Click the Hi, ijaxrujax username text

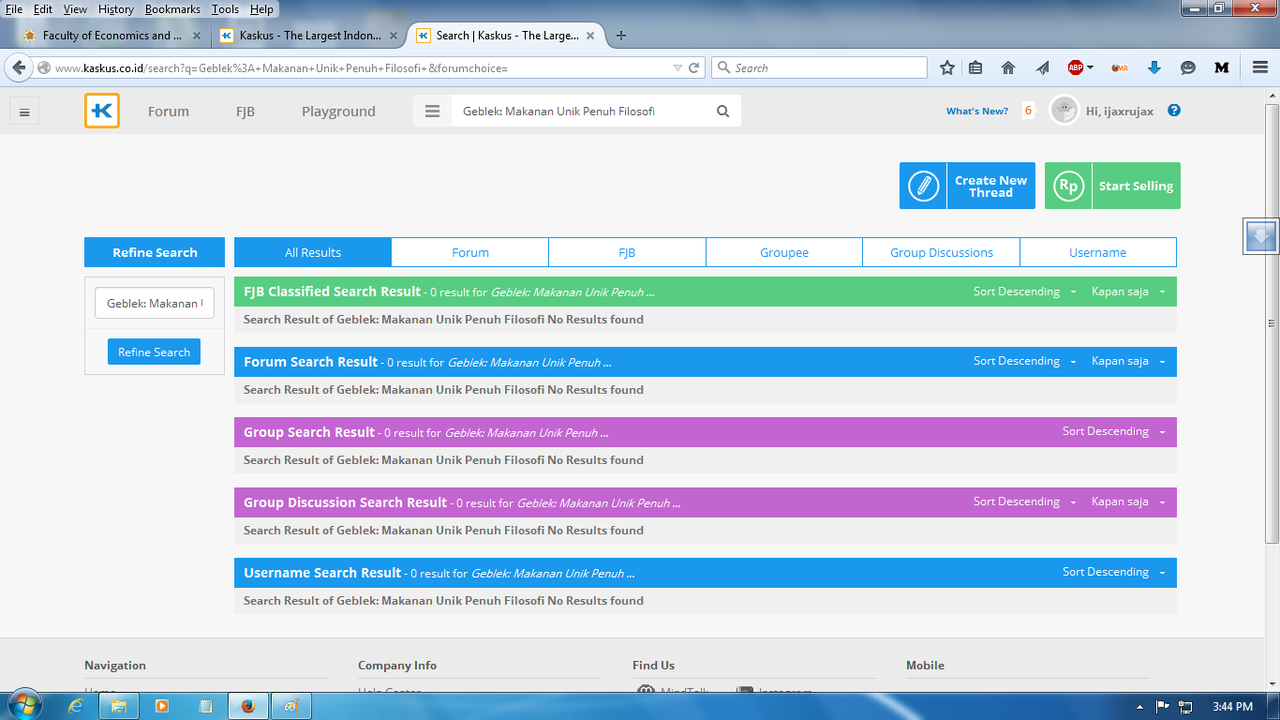tap(1119, 111)
